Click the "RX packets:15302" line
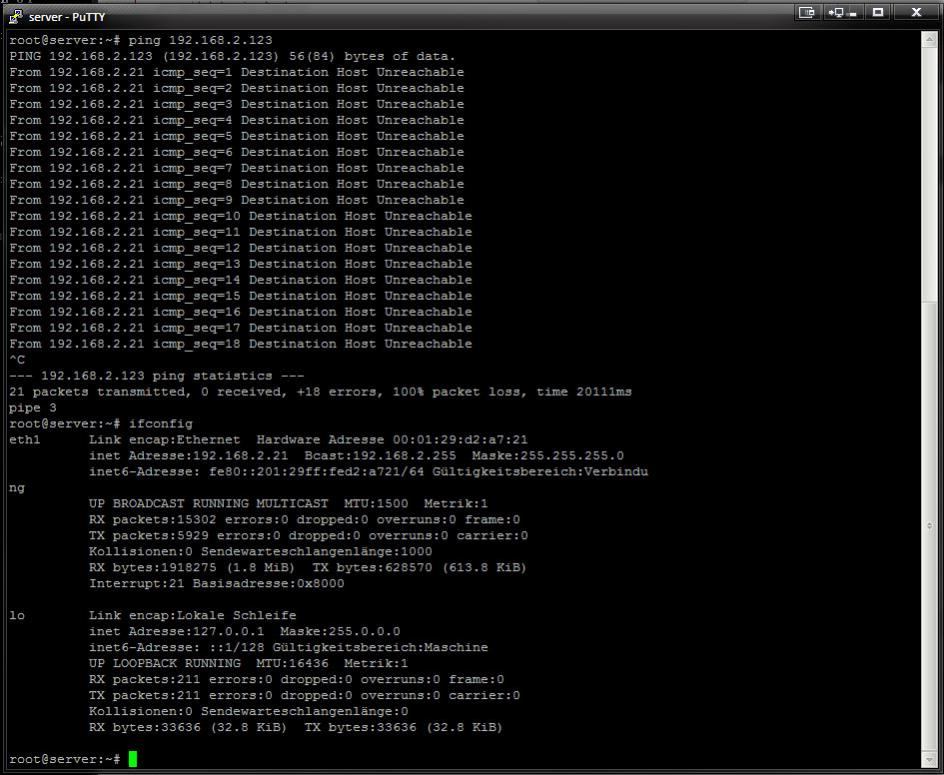The image size is (944, 775). coord(305,520)
